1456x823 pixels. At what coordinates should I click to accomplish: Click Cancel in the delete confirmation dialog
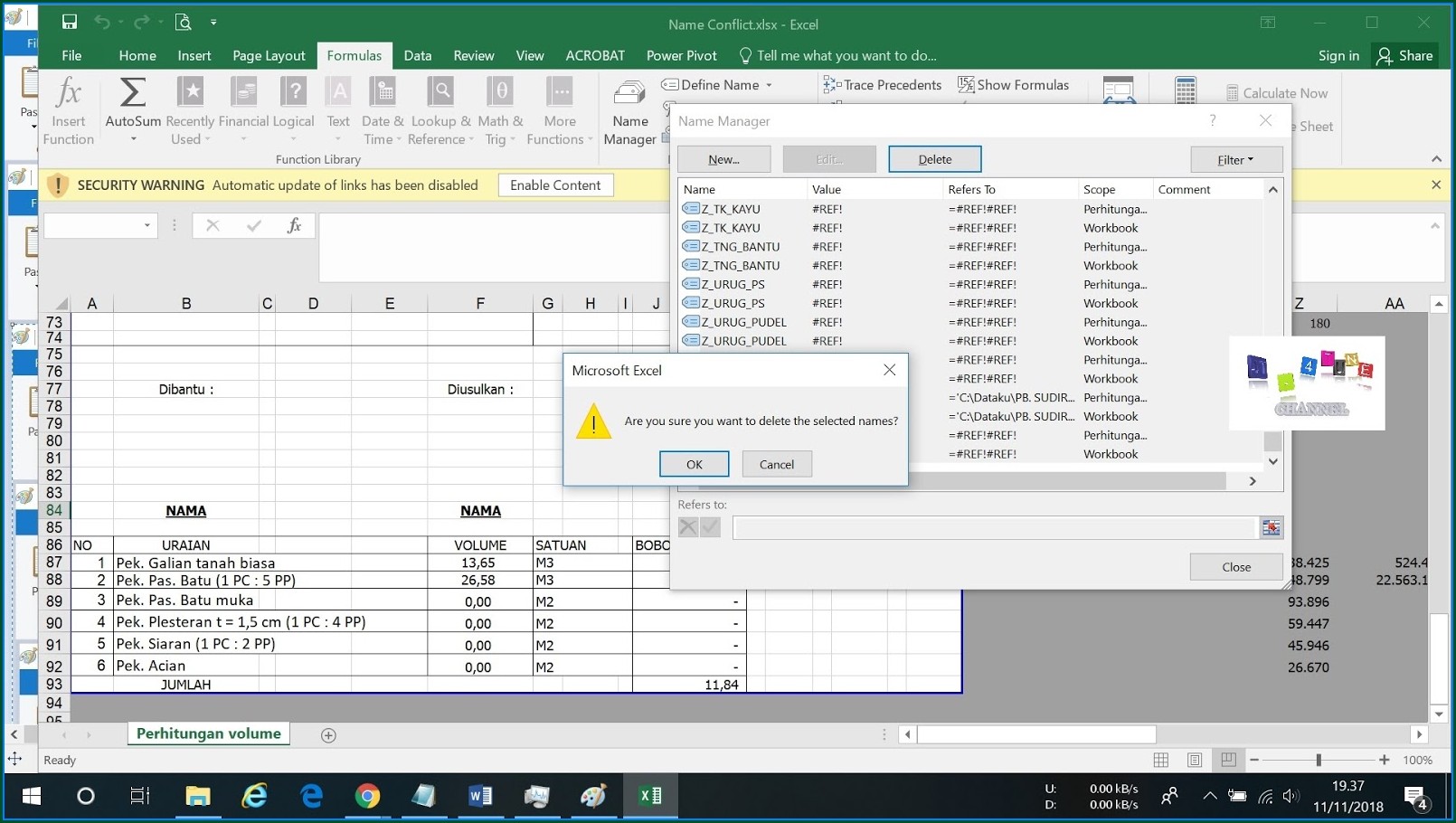tap(777, 464)
